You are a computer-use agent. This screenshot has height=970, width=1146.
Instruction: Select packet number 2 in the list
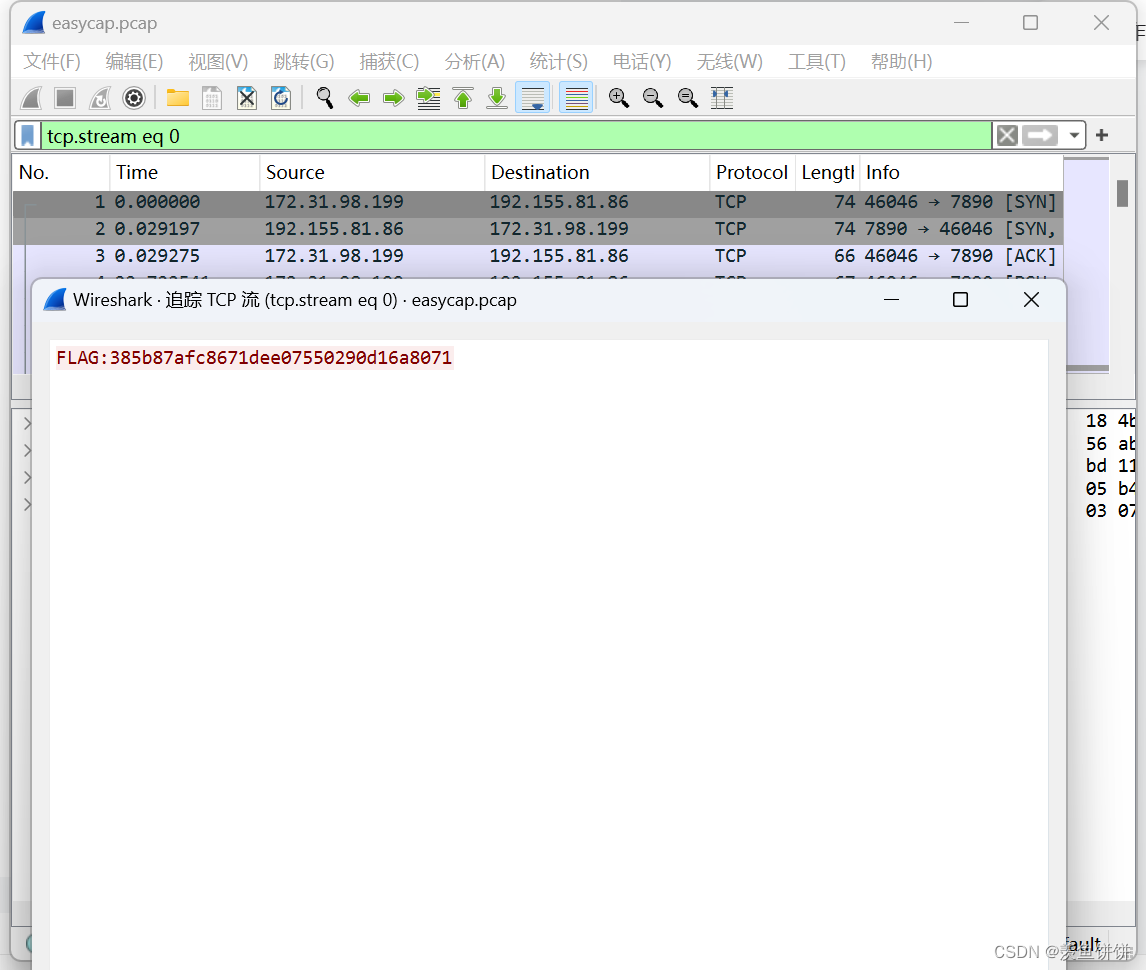pos(300,228)
